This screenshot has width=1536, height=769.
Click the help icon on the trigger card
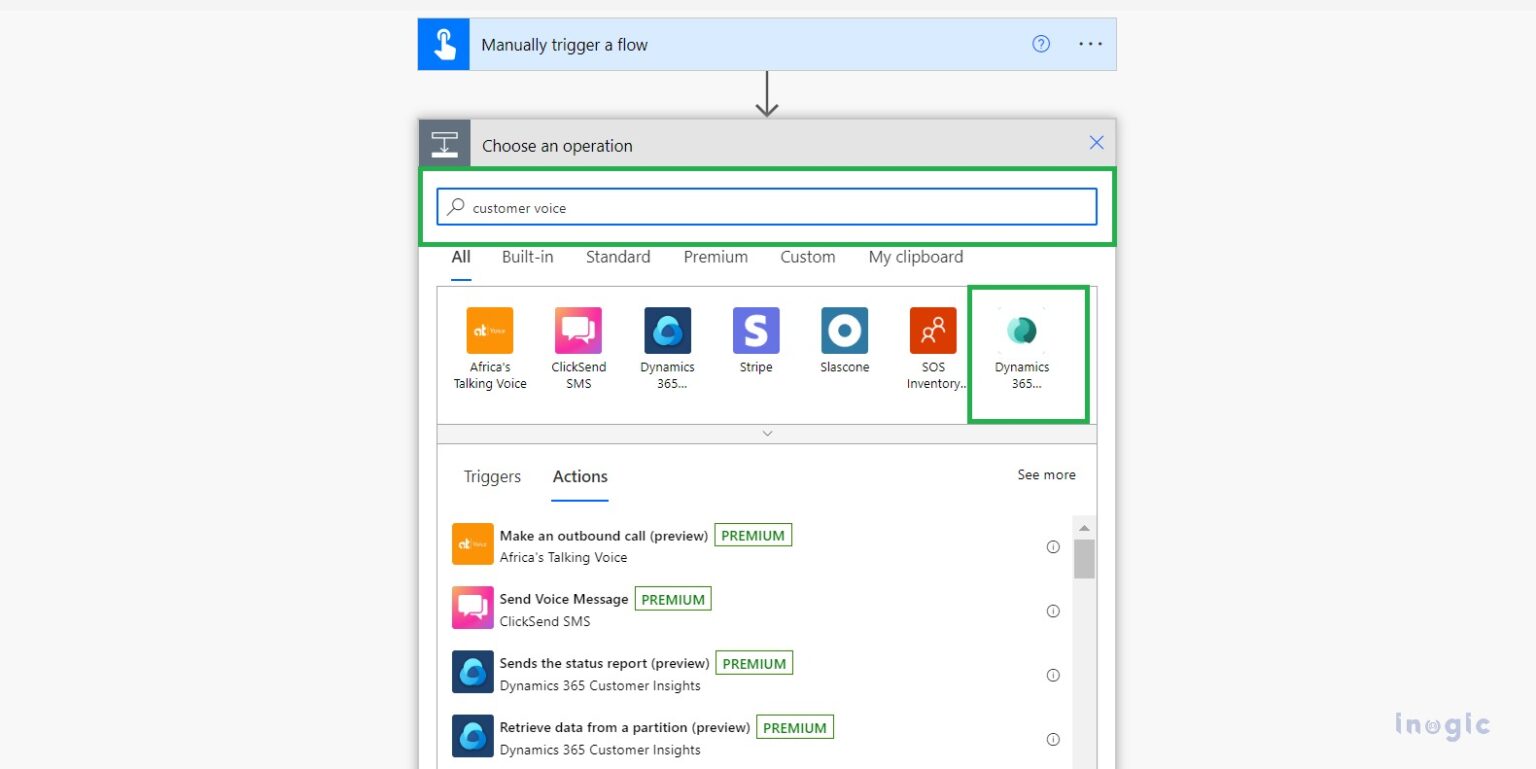pos(1041,44)
